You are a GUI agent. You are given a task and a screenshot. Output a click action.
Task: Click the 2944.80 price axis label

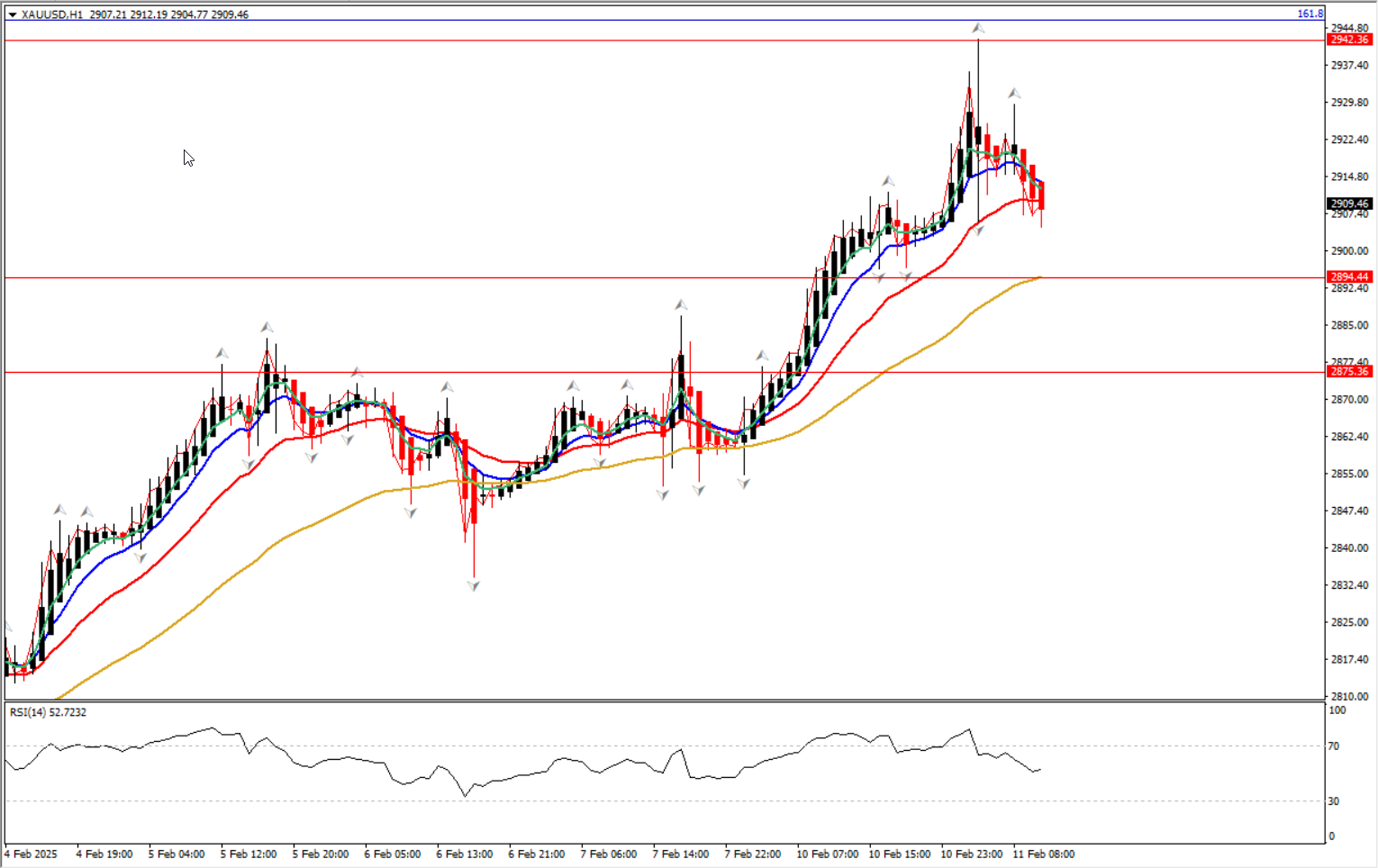pyautogui.click(x=1349, y=28)
